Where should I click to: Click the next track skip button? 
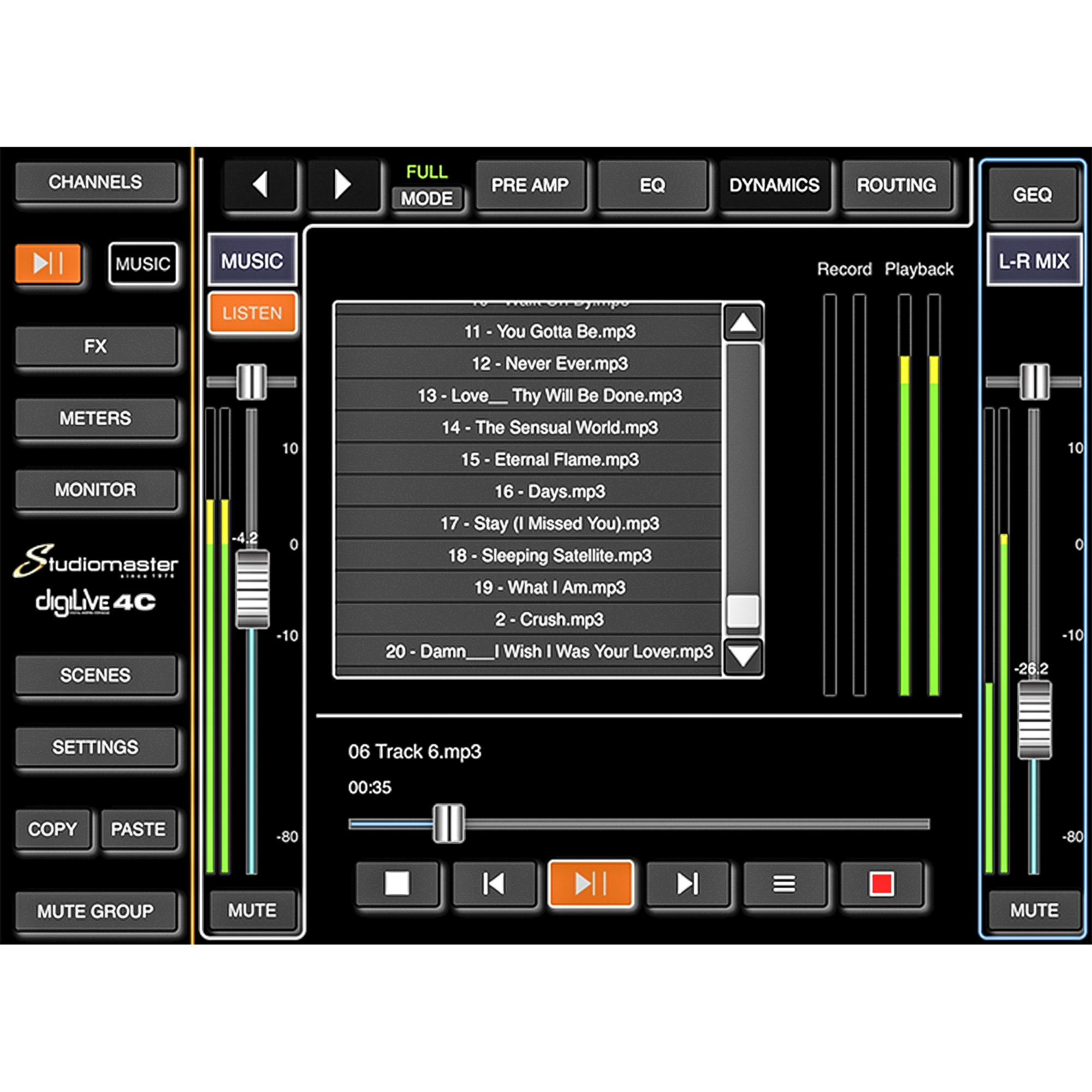(687, 883)
